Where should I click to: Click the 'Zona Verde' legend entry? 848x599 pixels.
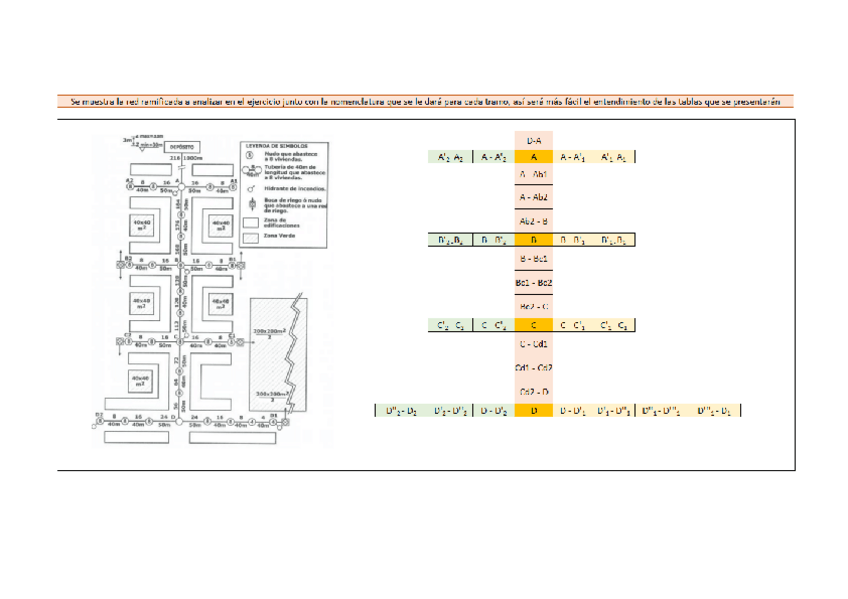[x=279, y=236]
